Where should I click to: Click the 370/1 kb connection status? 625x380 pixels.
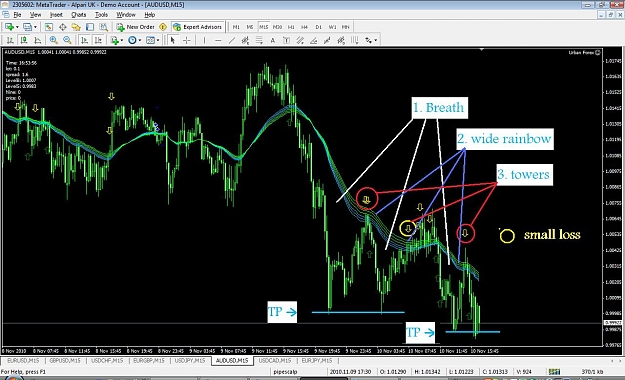pos(592,372)
